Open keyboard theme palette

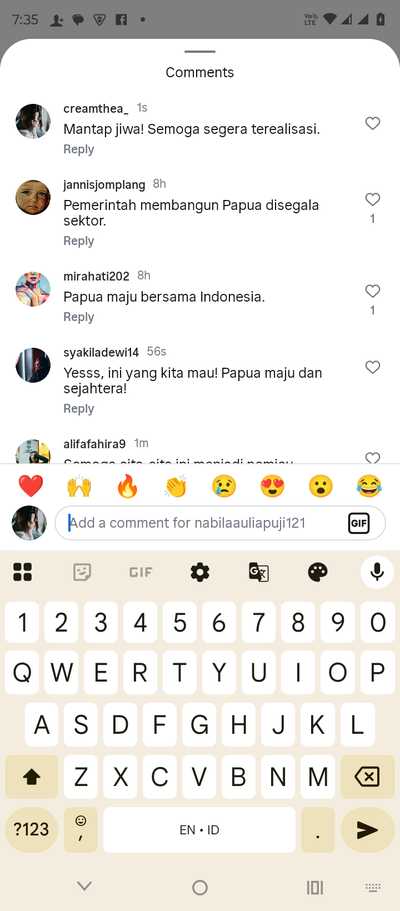tap(317, 573)
